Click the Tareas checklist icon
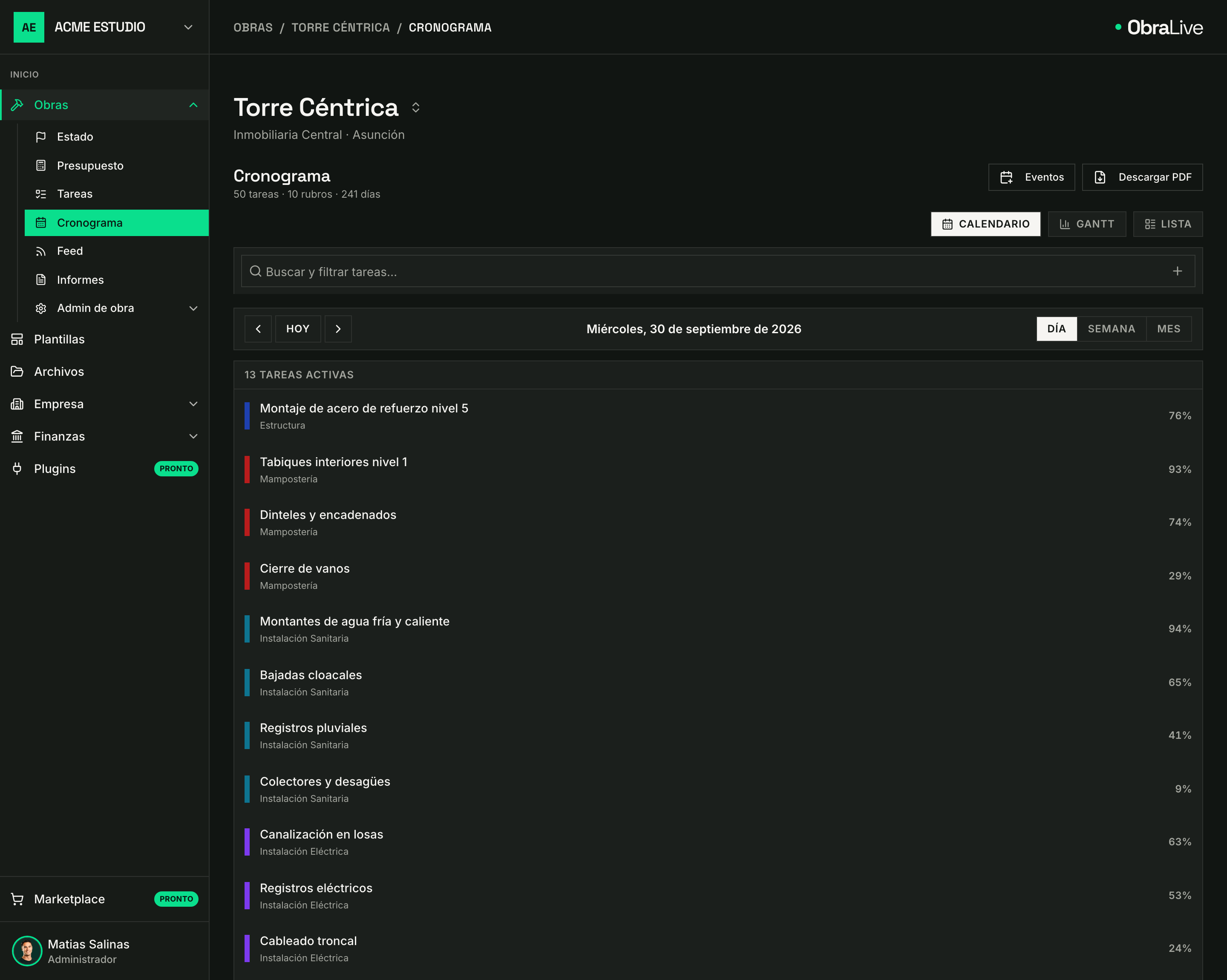 [x=41, y=194]
